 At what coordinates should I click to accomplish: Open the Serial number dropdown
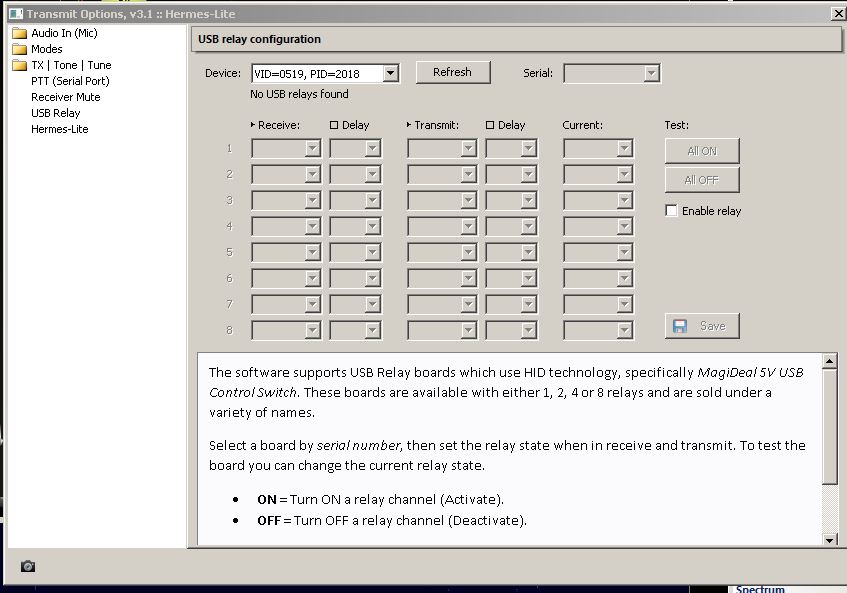[x=651, y=73]
